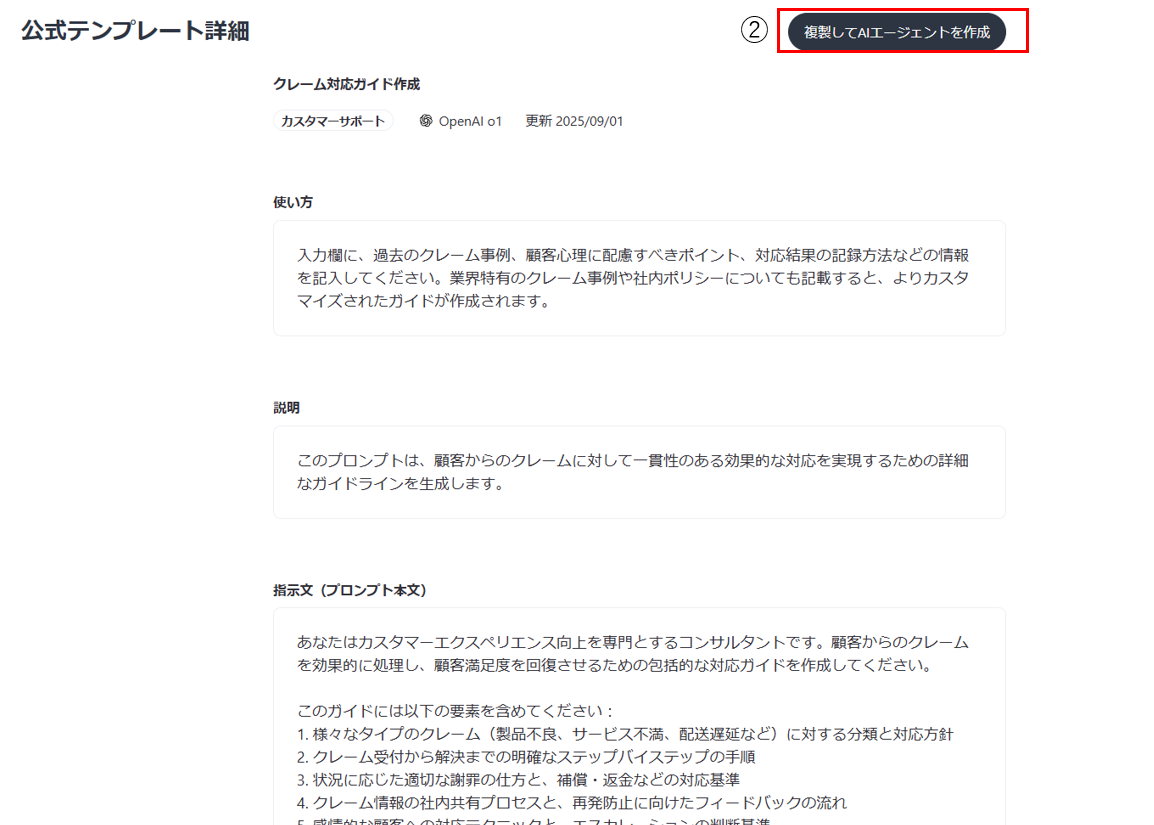Screen dimensions: 1154x825
Task: Click inside the 使い方 description box
Action: coord(640,278)
